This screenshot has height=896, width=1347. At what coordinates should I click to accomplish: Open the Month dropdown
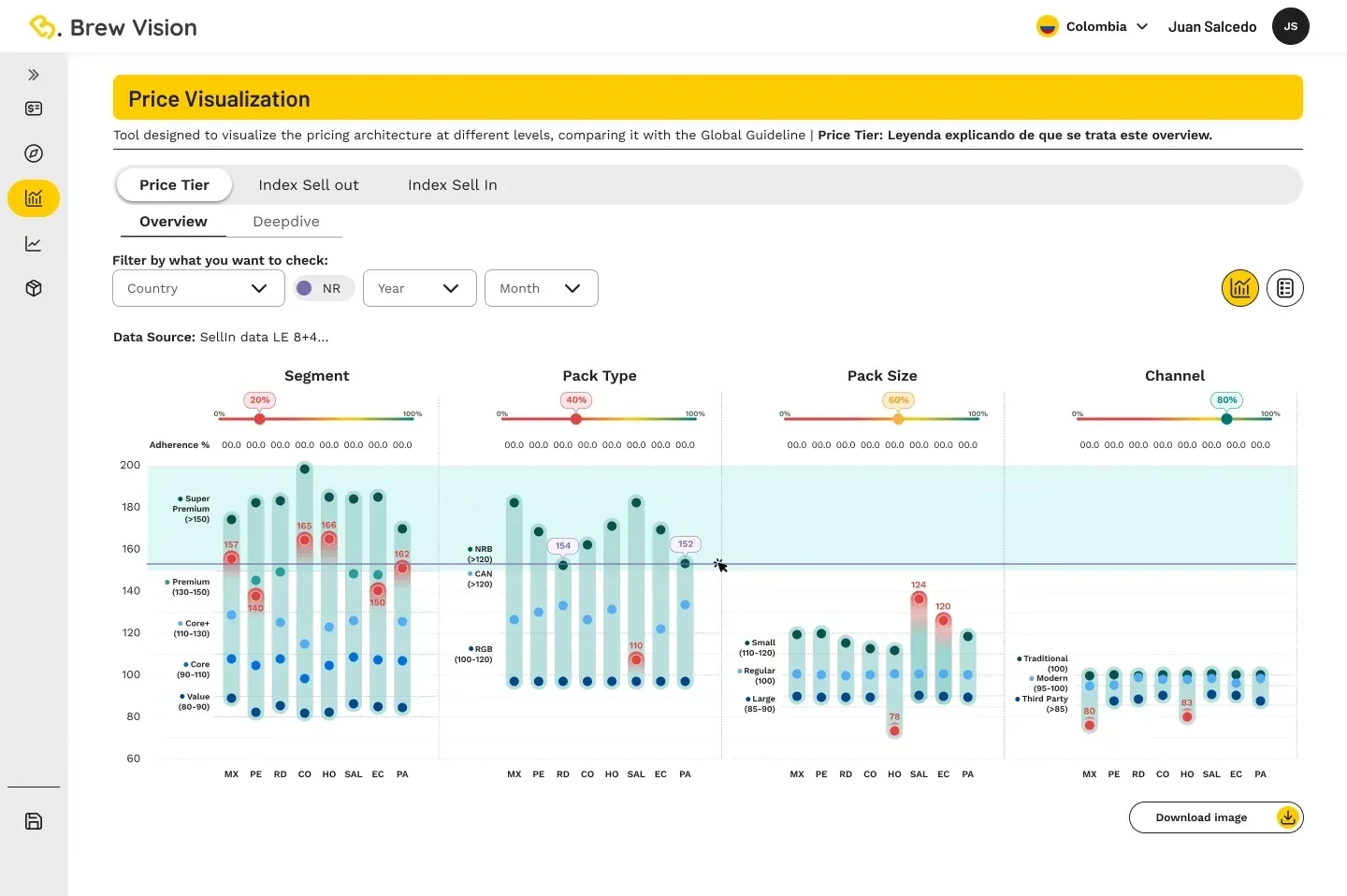pyautogui.click(x=542, y=288)
